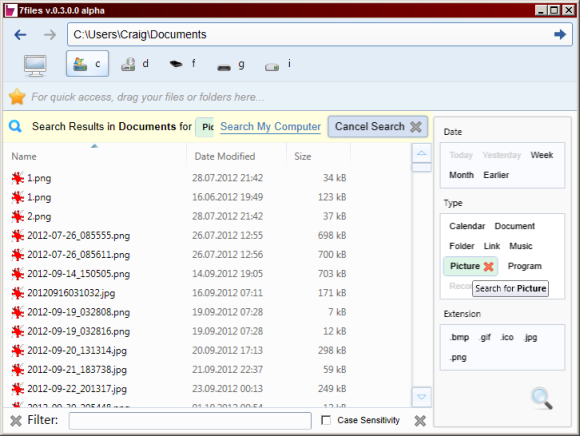Toggle the .png extension filter
The width and height of the screenshot is (580, 436).
click(458, 357)
